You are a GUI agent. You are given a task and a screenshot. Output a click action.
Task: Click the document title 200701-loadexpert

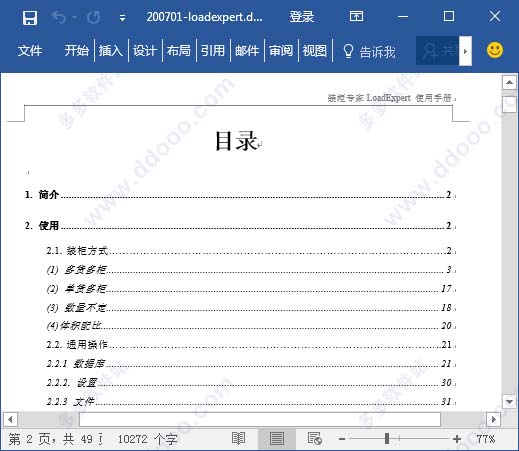(204, 17)
